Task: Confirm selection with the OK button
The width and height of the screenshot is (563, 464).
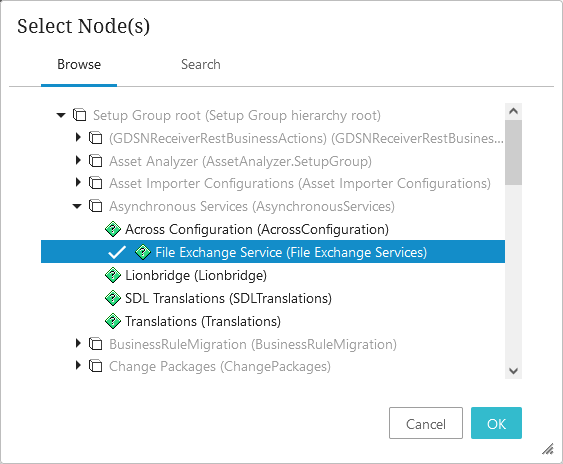Action: (x=496, y=423)
